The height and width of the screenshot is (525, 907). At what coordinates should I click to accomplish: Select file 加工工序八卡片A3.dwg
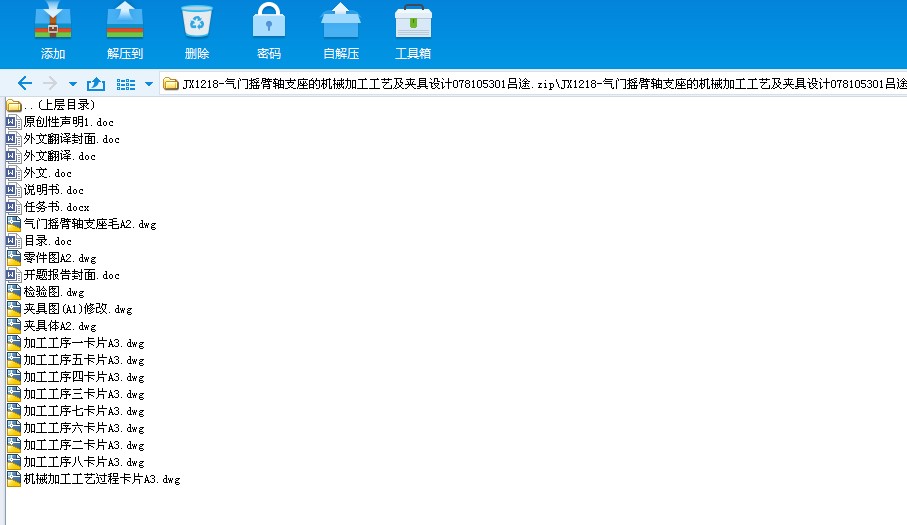tap(75, 462)
